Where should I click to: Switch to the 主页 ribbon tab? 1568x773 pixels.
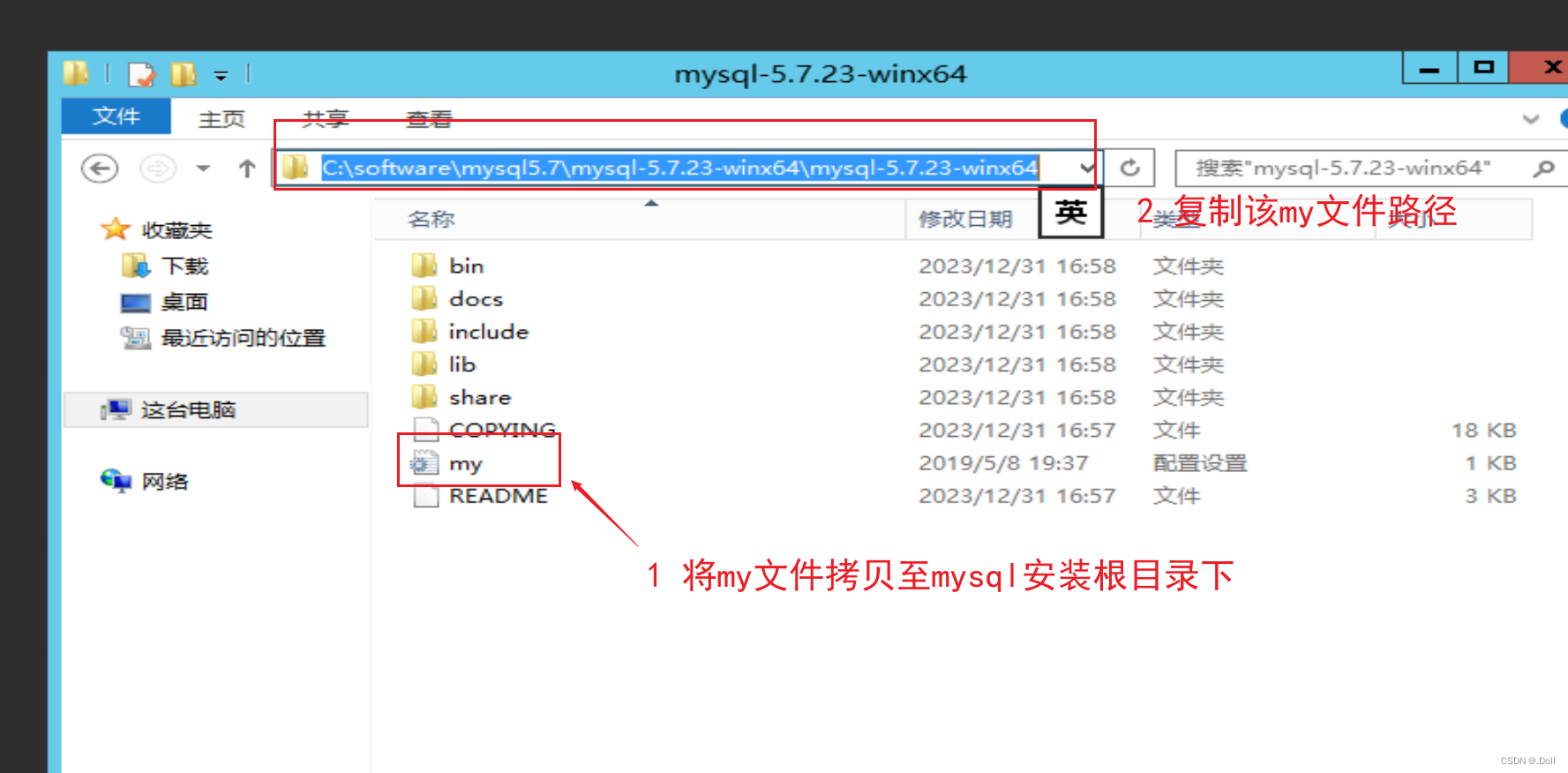(x=221, y=118)
